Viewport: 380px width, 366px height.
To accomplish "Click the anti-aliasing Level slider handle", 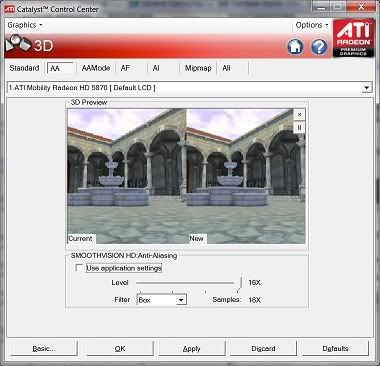I will (x=241, y=283).
